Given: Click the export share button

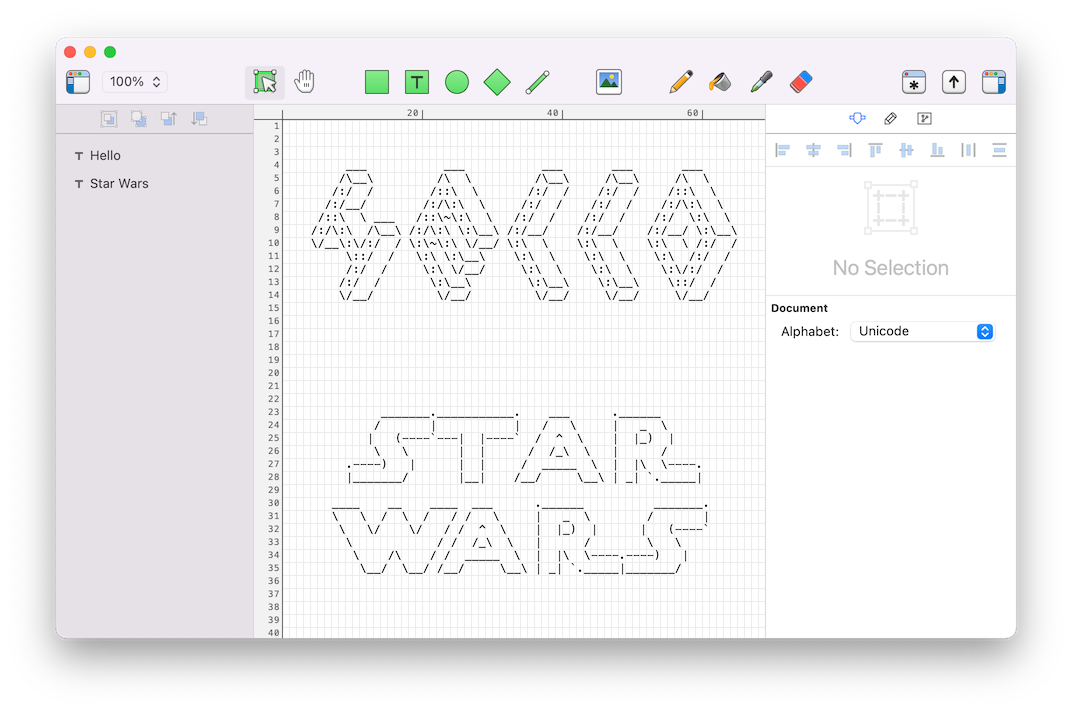Looking at the screenshot, I should tap(954, 82).
